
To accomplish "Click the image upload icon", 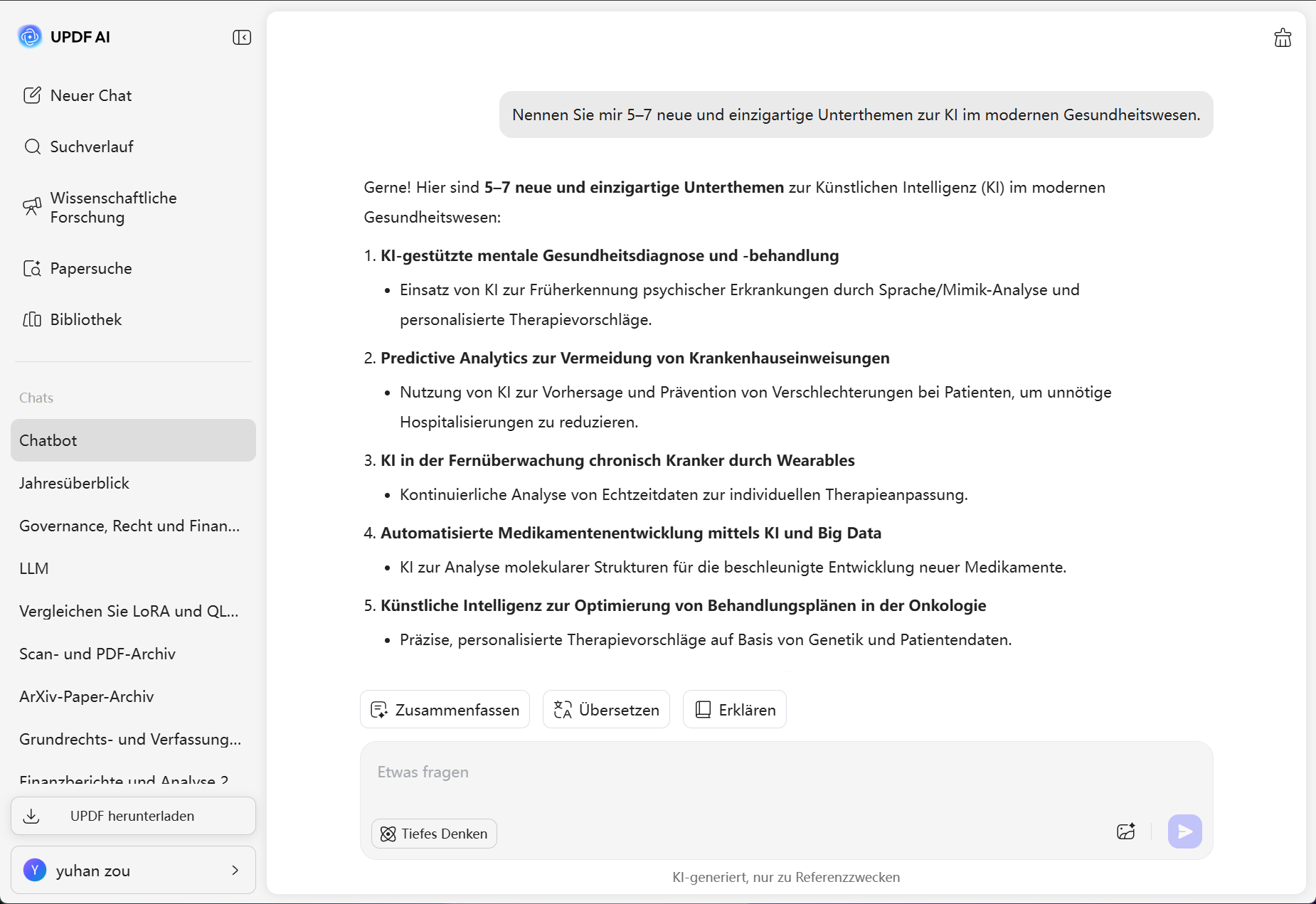I will (1126, 831).
